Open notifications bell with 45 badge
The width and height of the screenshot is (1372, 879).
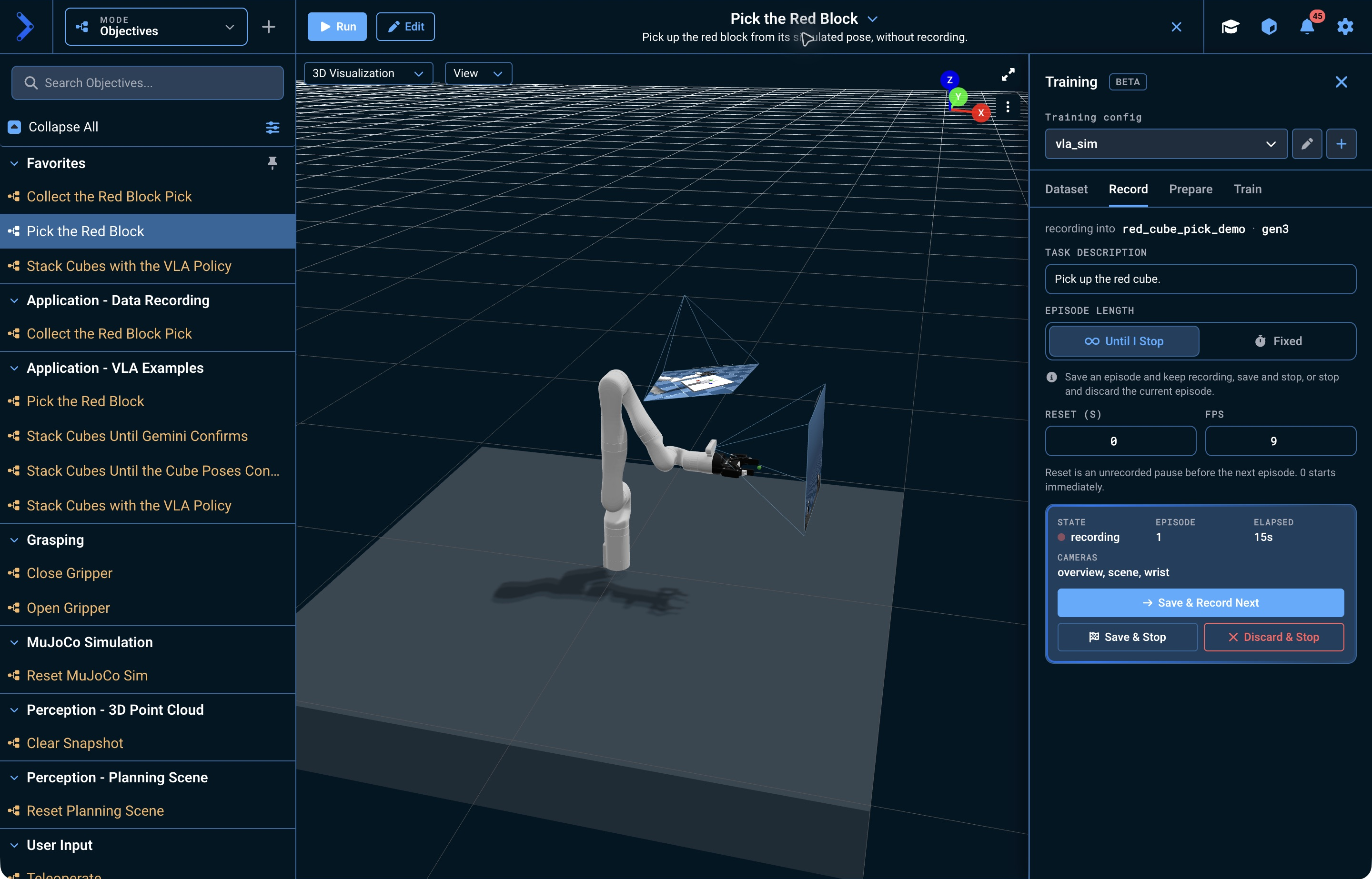[x=1308, y=26]
